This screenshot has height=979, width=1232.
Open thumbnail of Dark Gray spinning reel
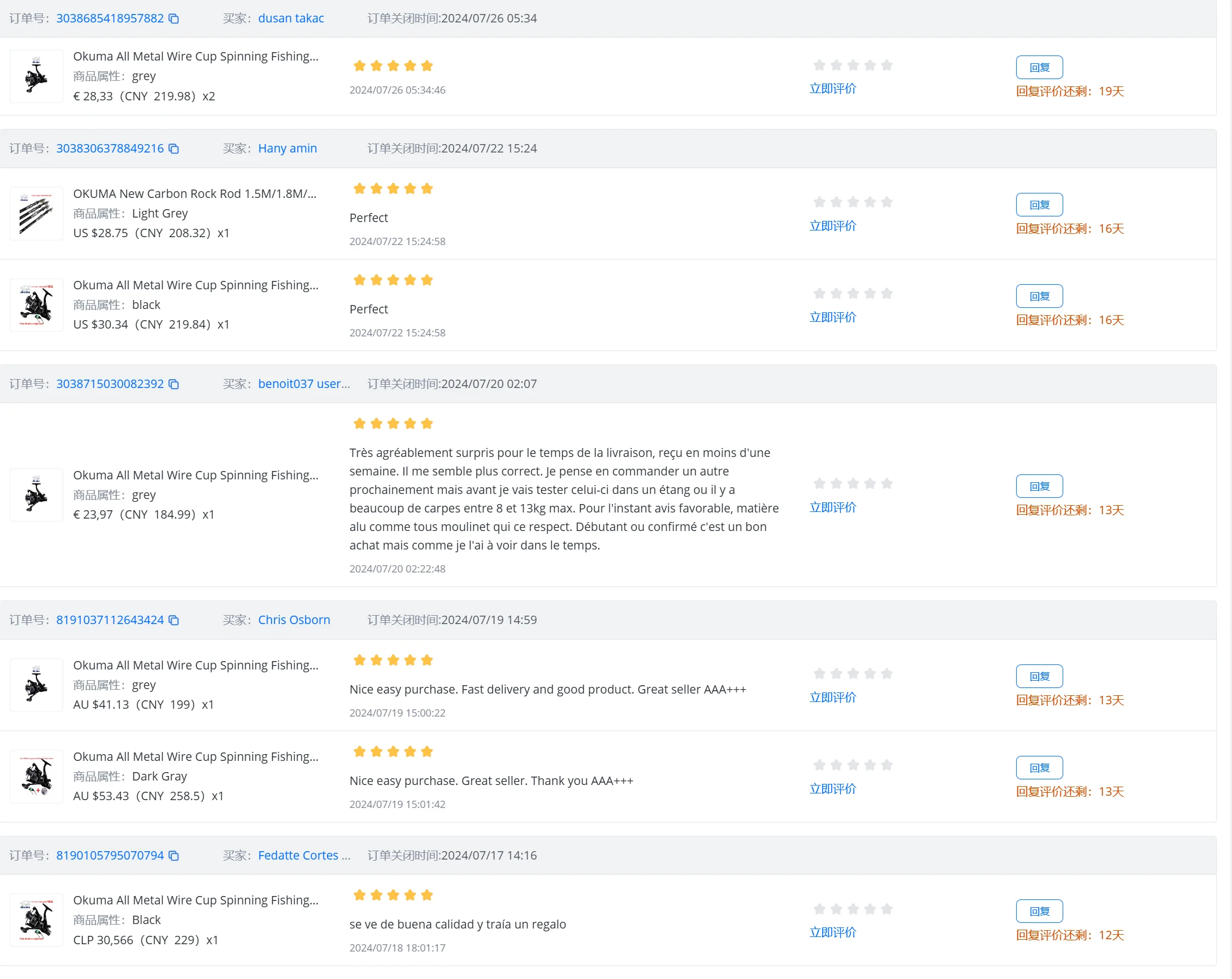[x=36, y=777]
